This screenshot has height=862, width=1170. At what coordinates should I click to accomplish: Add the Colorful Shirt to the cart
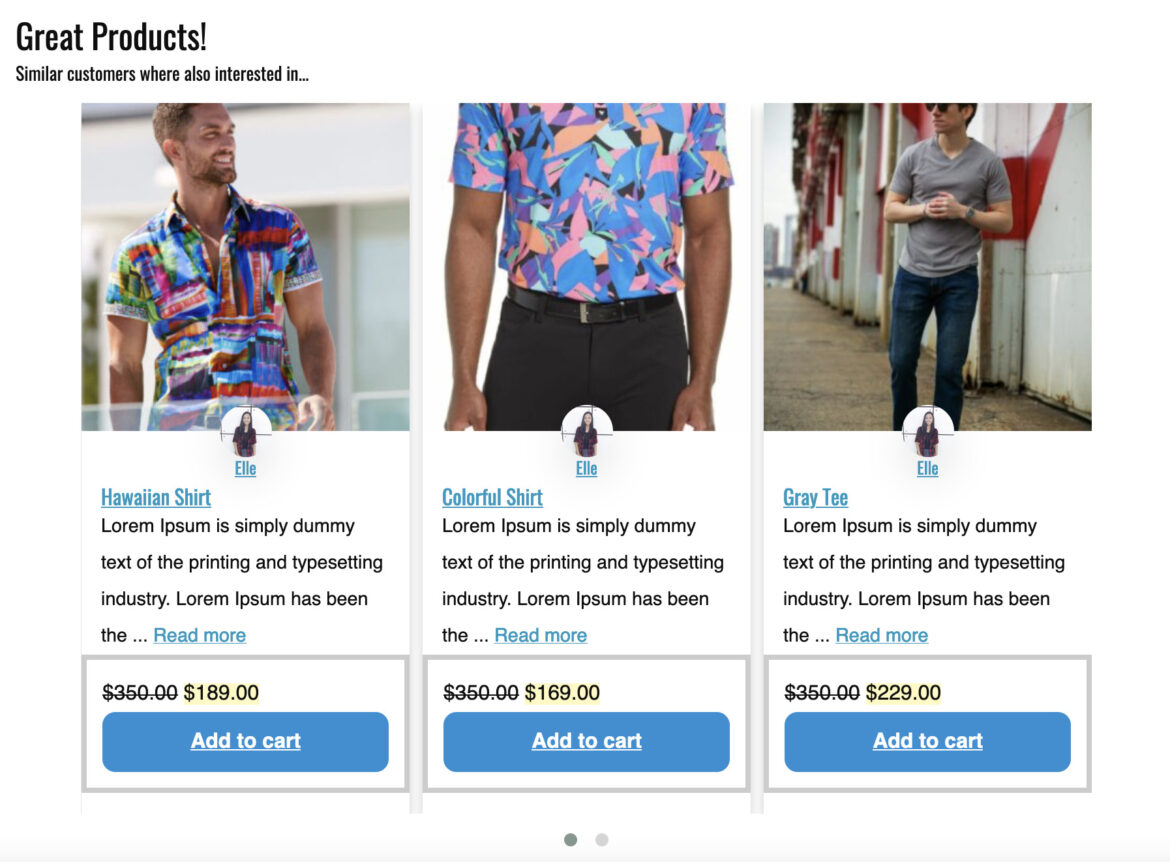coord(586,741)
